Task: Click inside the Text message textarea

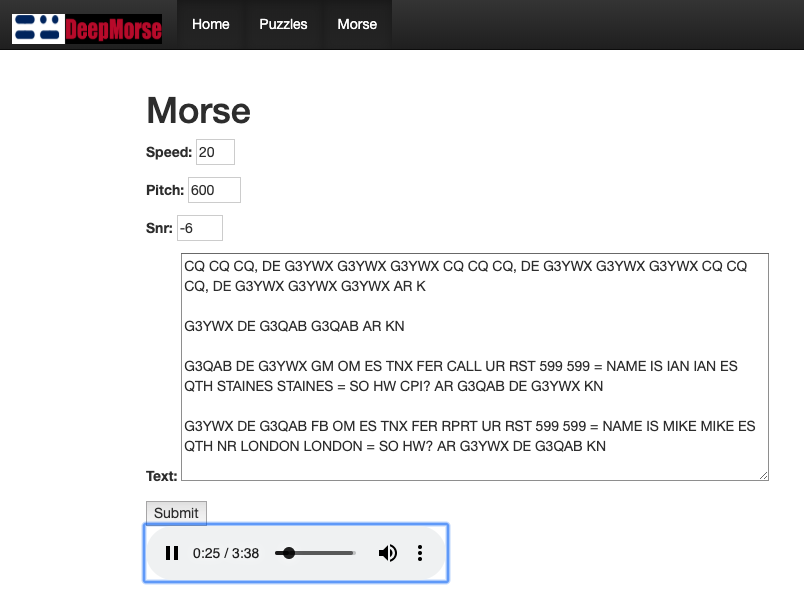Action: click(x=475, y=367)
